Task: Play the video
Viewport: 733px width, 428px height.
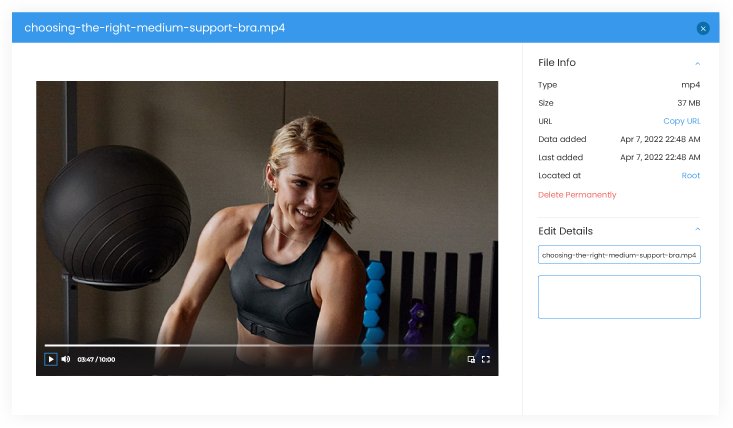Action: pos(50,359)
